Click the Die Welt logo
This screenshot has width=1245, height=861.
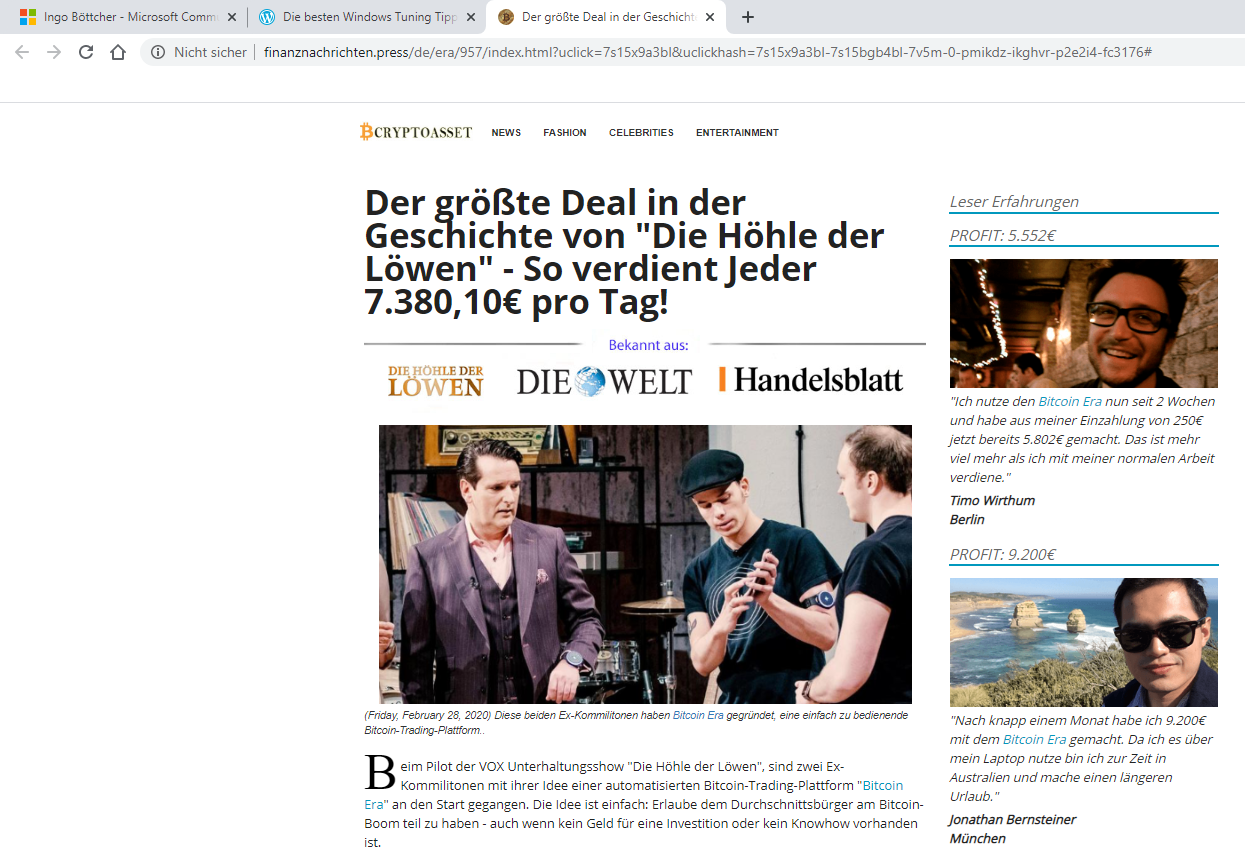(604, 381)
